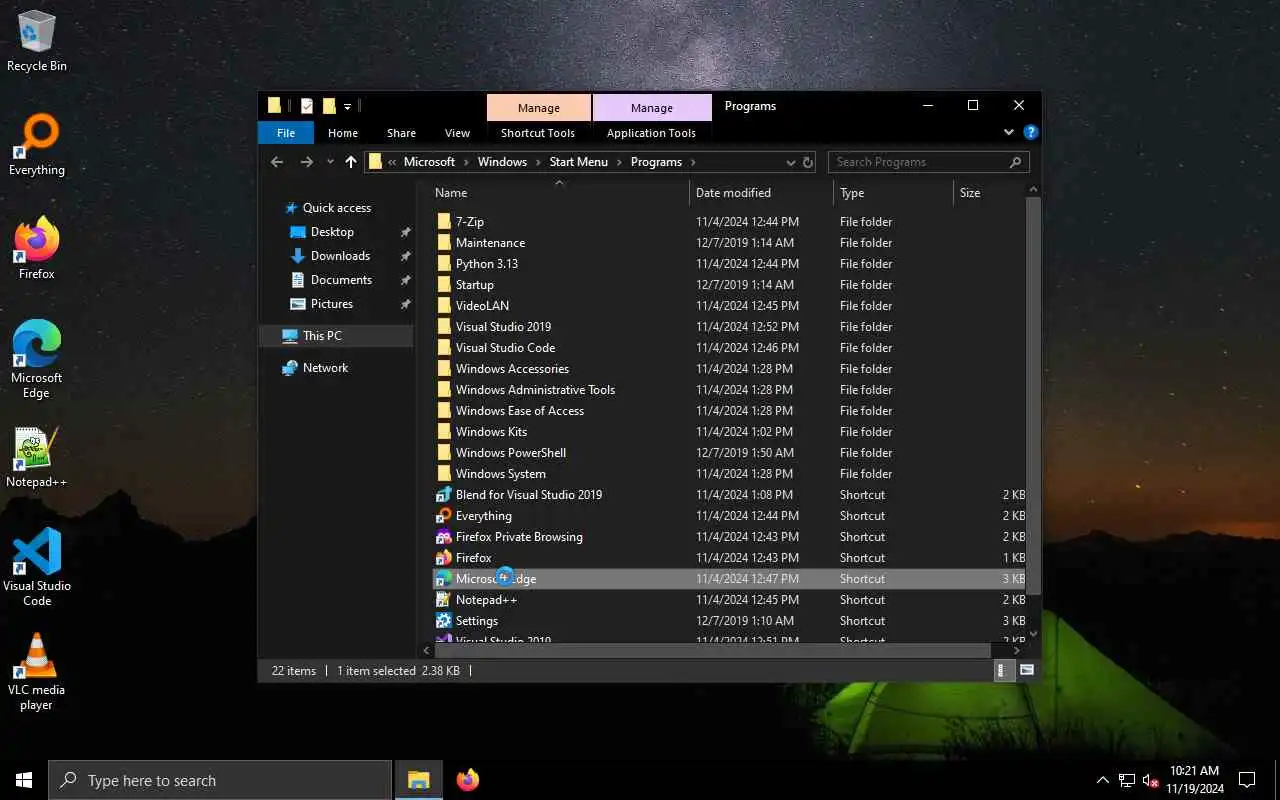Show hidden icons in system tray

click(x=1103, y=780)
